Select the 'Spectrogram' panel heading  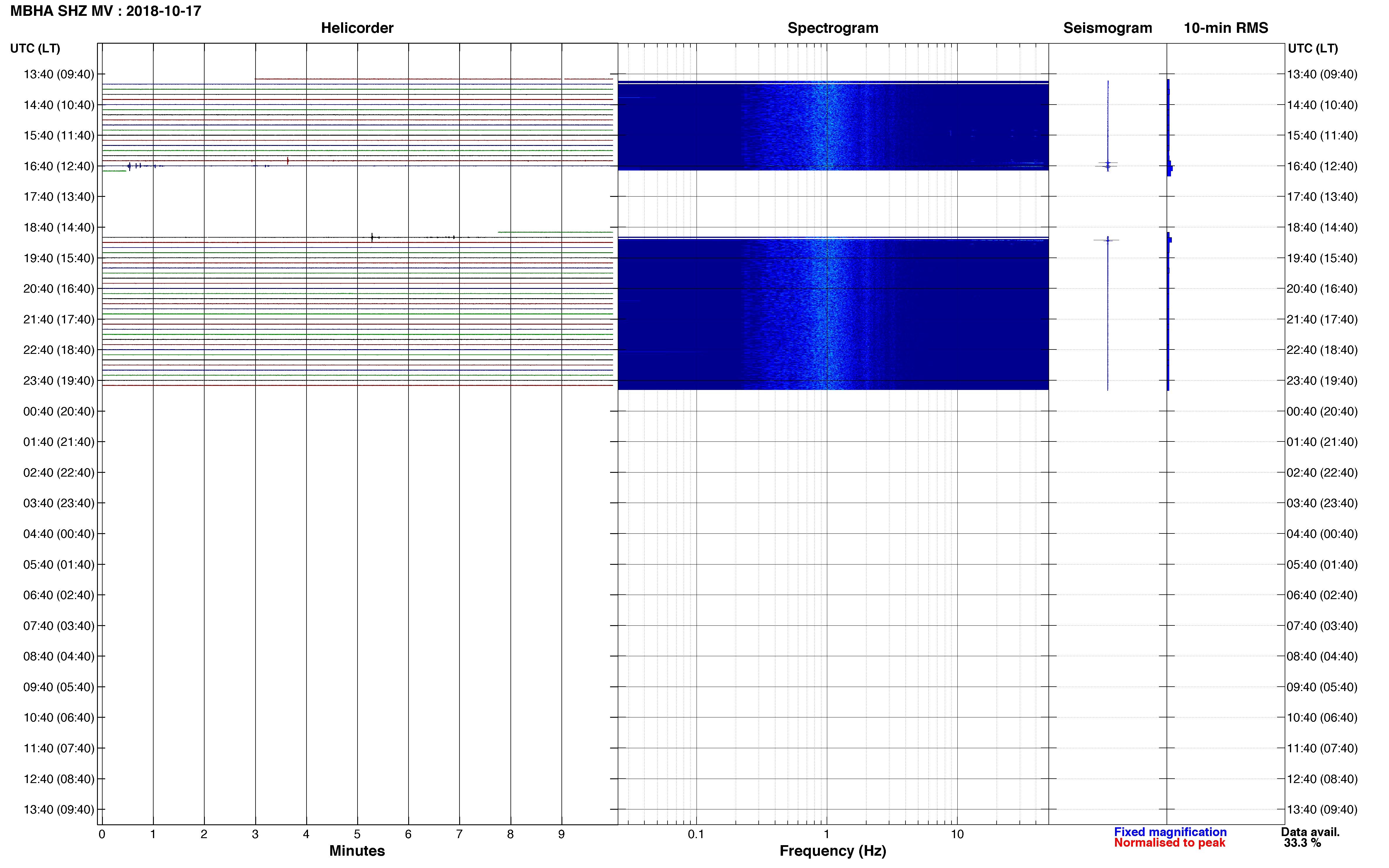click(833, 28)
